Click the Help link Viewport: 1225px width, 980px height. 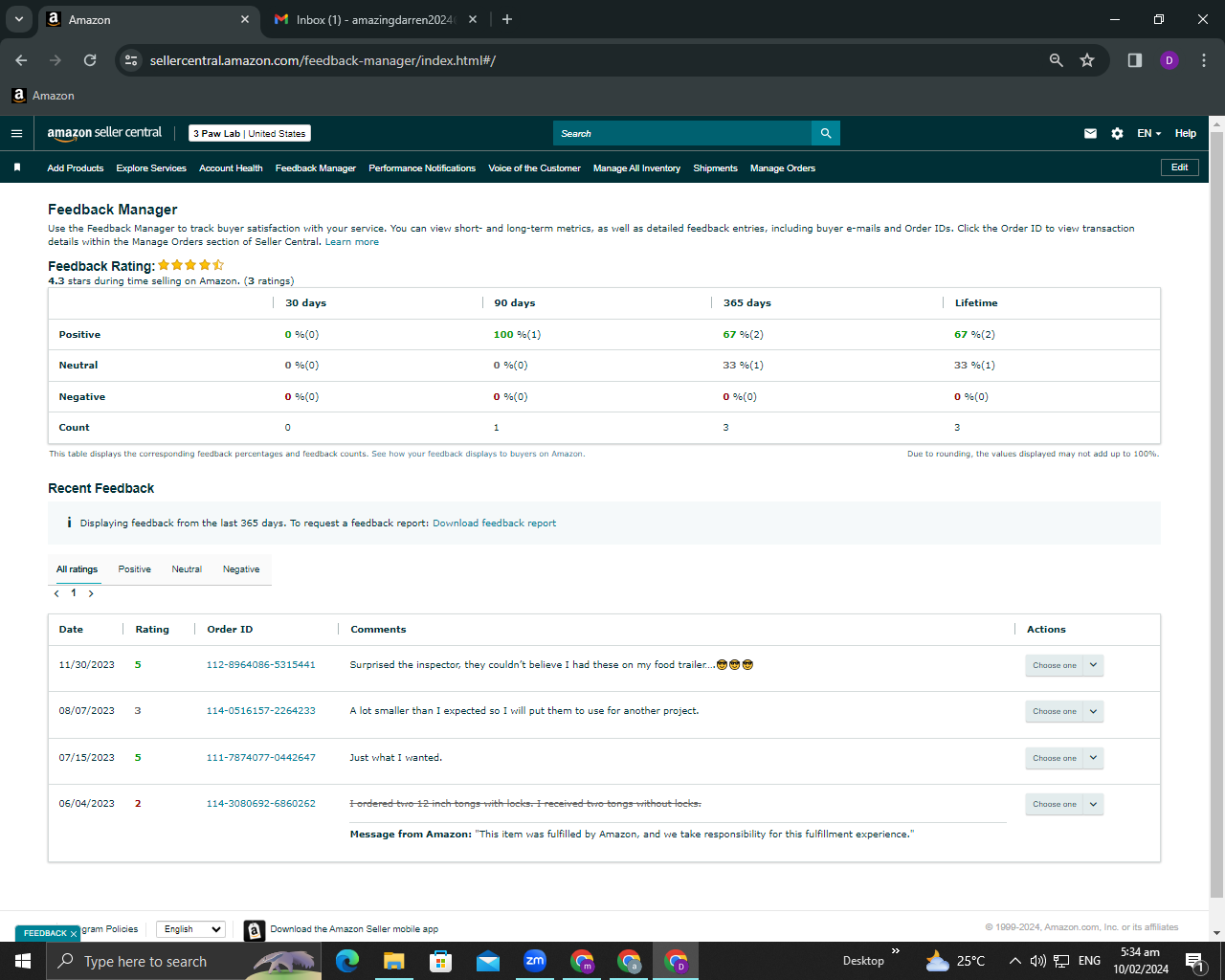pyautogui.click(x=1186, y=133)
